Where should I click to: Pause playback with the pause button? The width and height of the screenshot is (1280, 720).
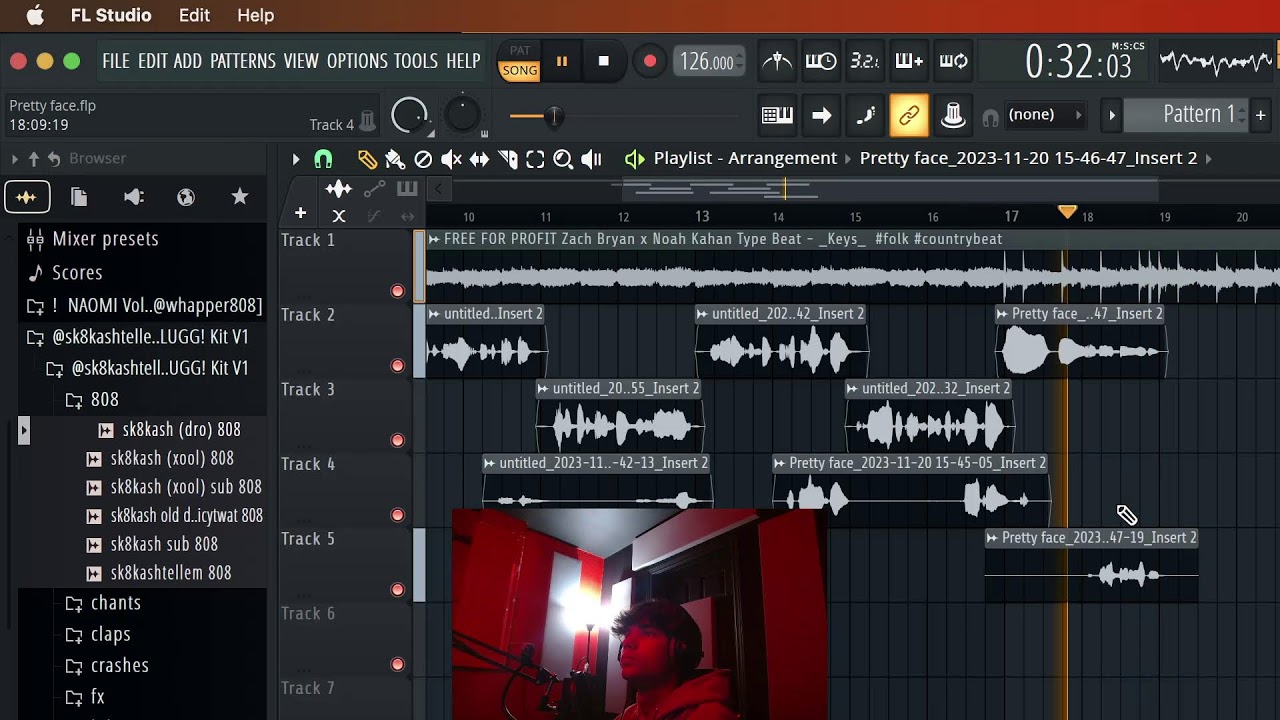561,62
